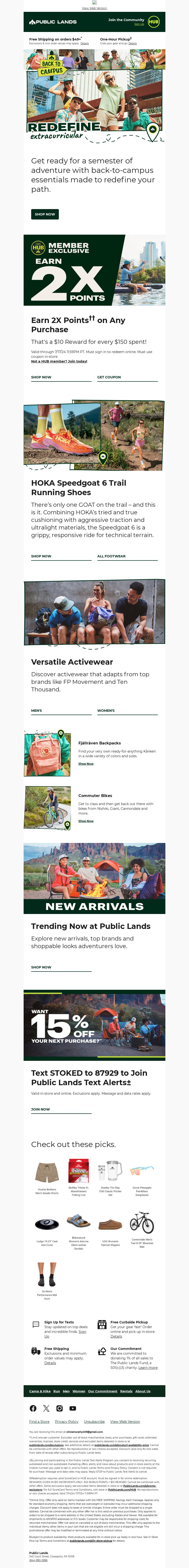Click the Shop Now button under back-to-campus text

(x=45, y=214)
